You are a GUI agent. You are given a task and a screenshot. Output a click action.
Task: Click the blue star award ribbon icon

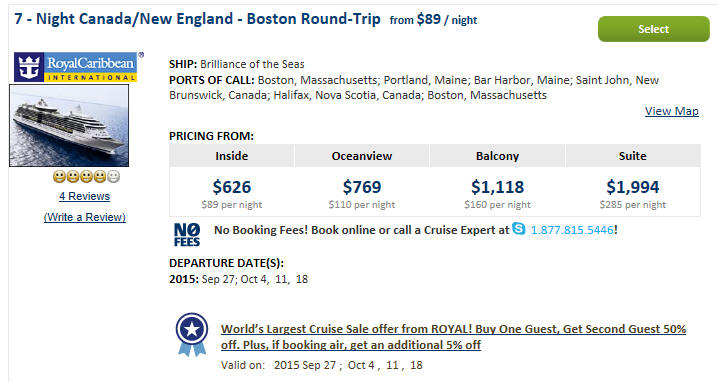(192, 334)
